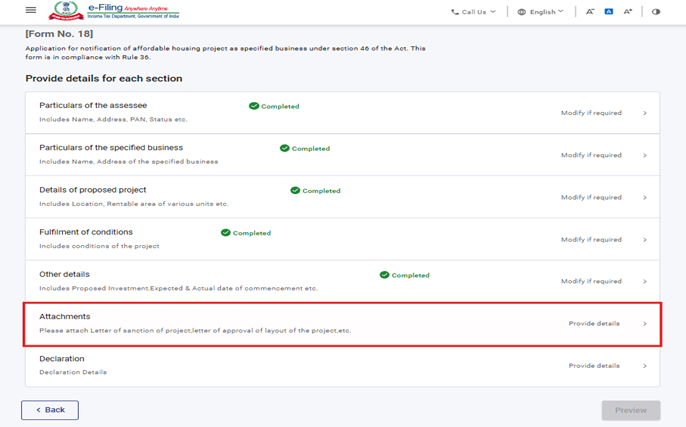686x427 pixels.
Task: Expand Particulars of the assessee chevron
Action: [645, 113]
